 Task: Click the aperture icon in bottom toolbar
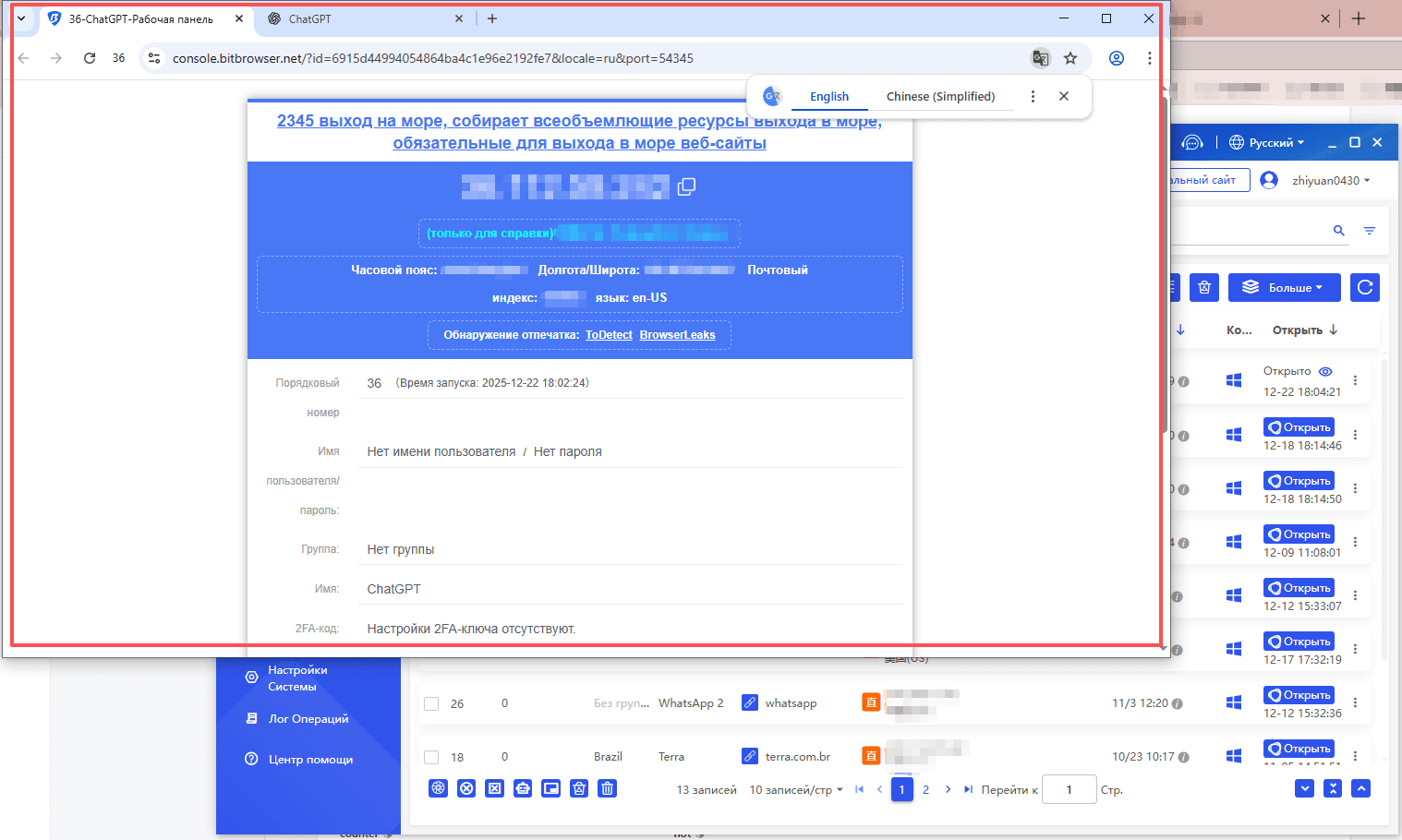click(439, 788)
